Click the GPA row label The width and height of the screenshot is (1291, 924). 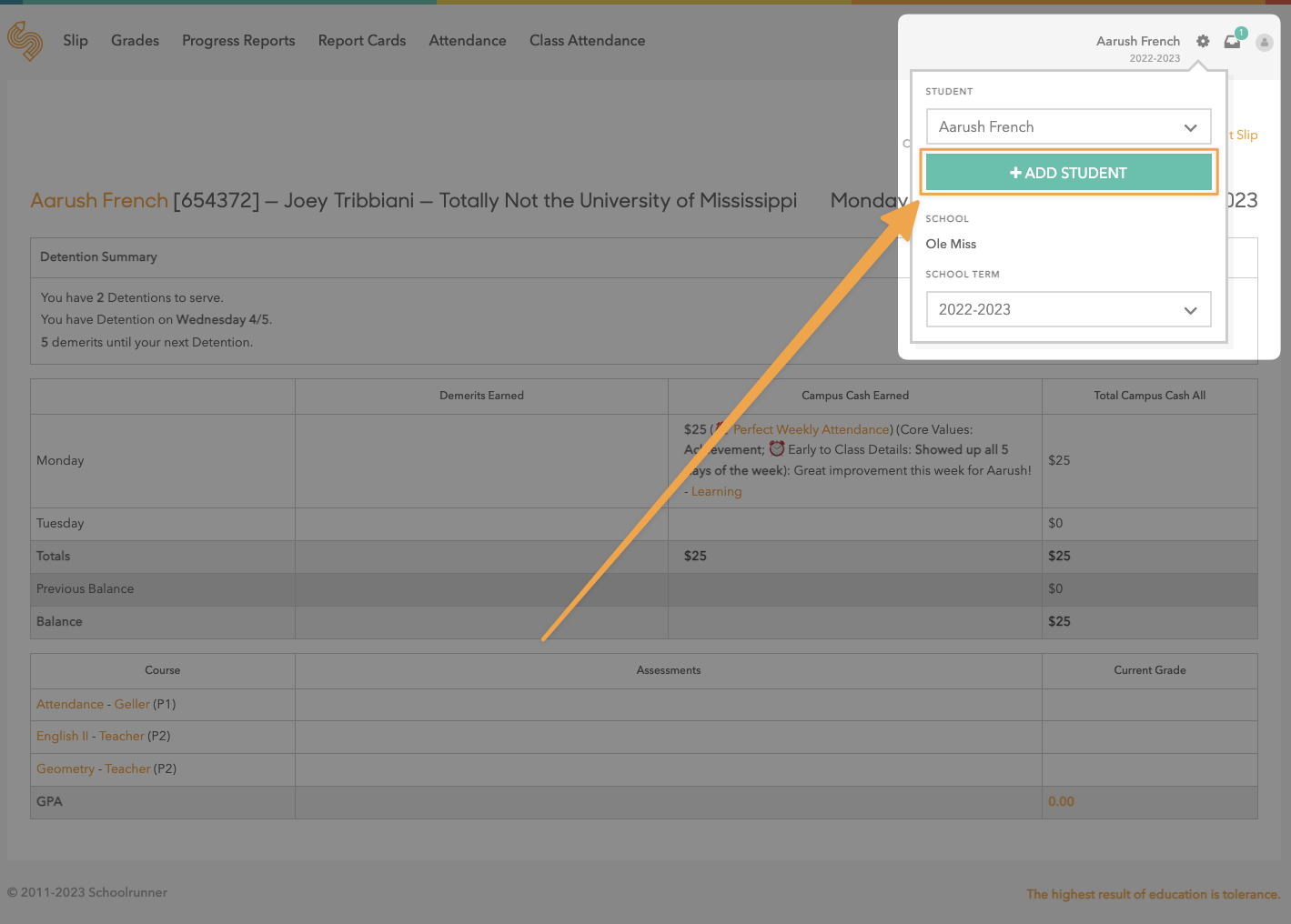coord(49,802)
